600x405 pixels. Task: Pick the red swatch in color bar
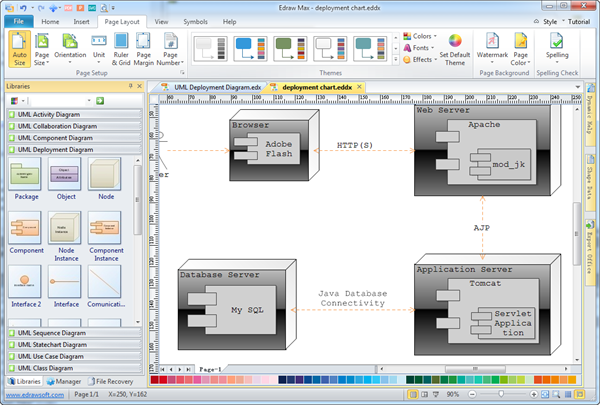click(163, 381)
